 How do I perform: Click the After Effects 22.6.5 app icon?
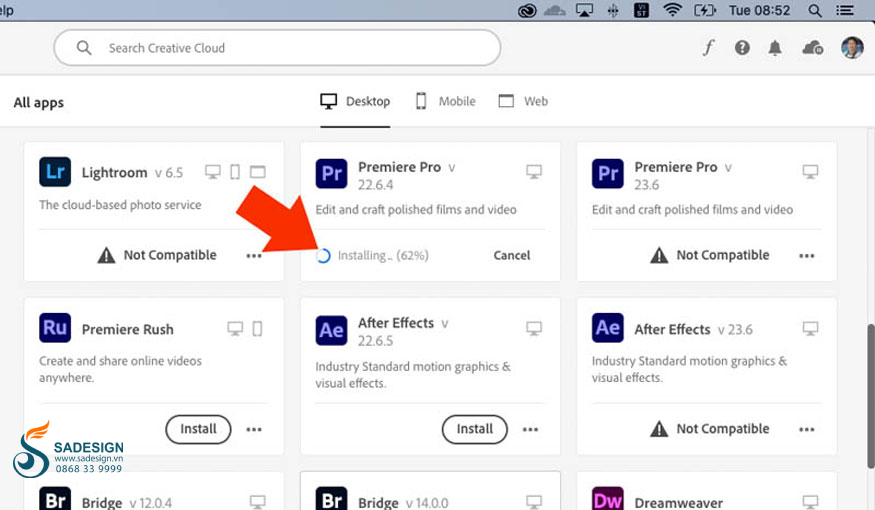coord(331,330)
